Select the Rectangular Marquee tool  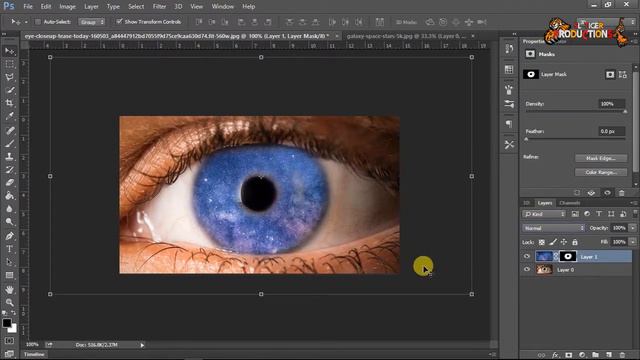tap(9, 64)
